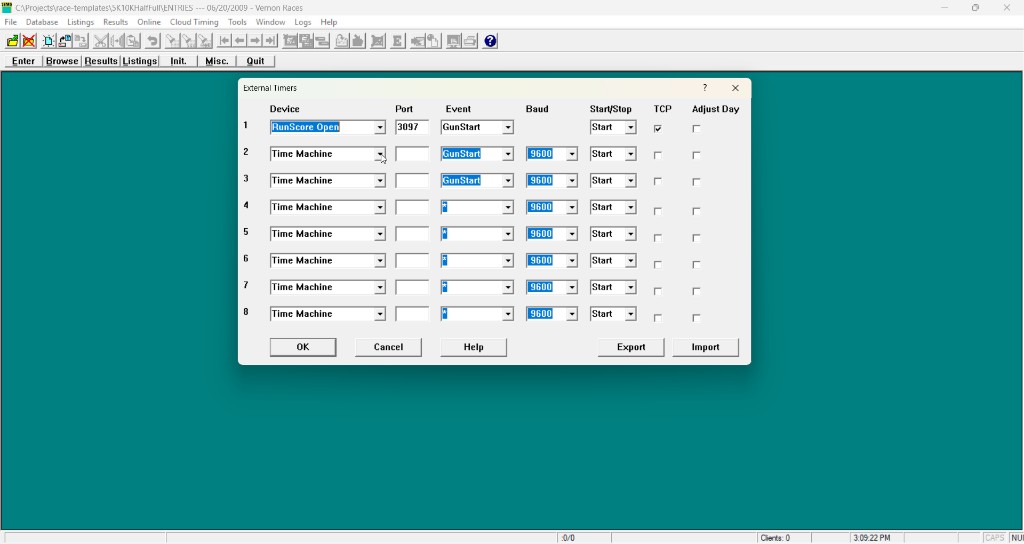The width and height of the screenshot is (1024, 544).
Task: Click the monitor display icon in toolbar
Action: pyautogui.click(x=453, y=41)
